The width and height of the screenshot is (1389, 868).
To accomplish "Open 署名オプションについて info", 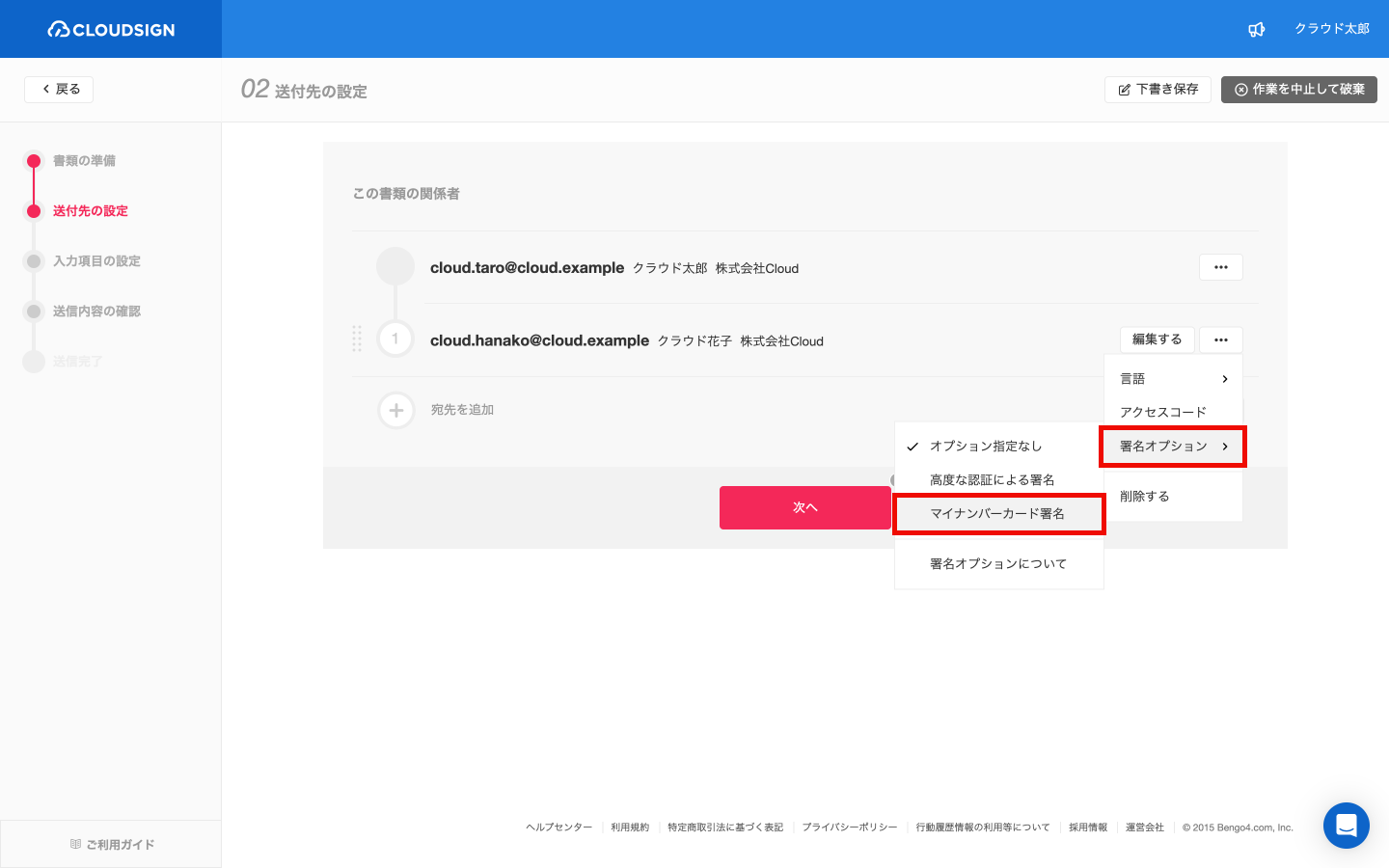I will tap(999, 564).
